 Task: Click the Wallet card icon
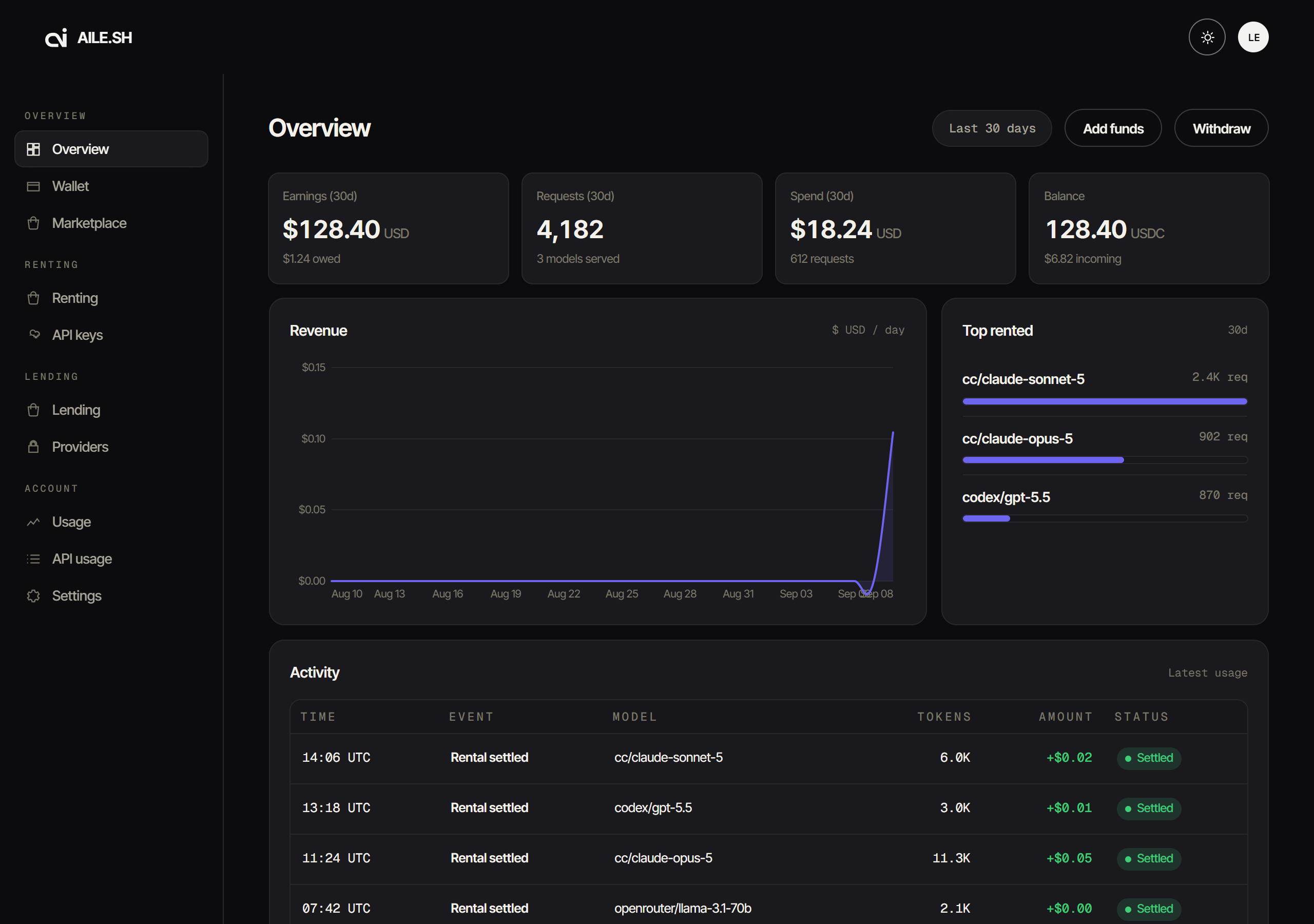33,187
